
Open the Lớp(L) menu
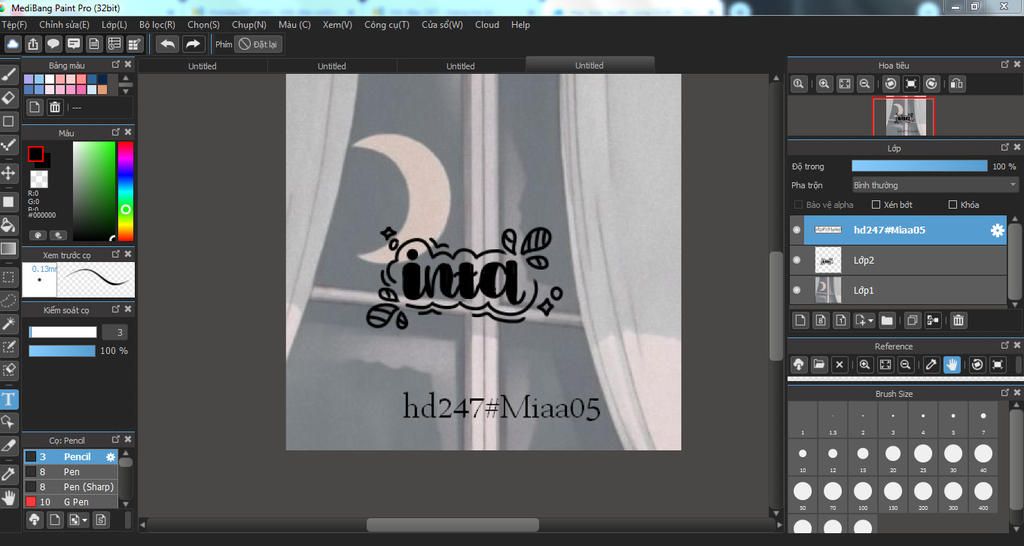114,25
